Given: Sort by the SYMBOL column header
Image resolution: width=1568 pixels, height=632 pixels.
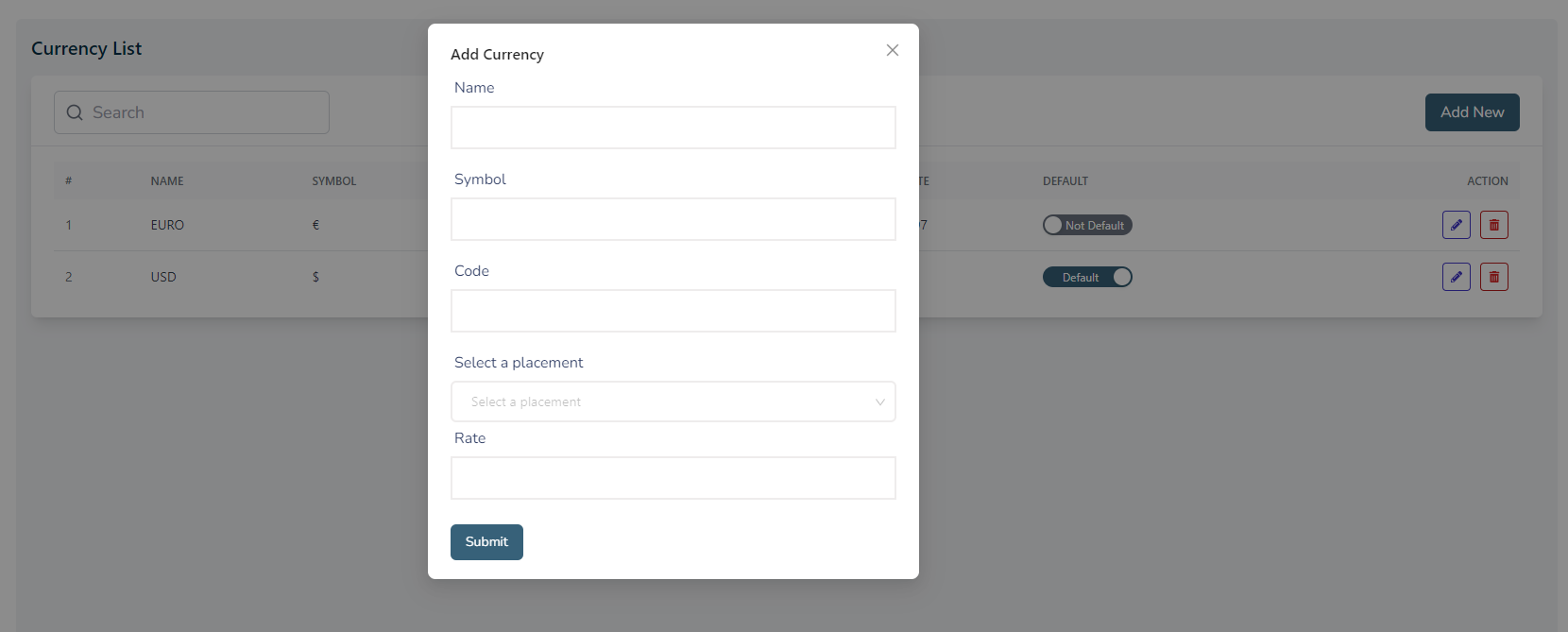Looking at the screenshot, I should click(334, 180).
